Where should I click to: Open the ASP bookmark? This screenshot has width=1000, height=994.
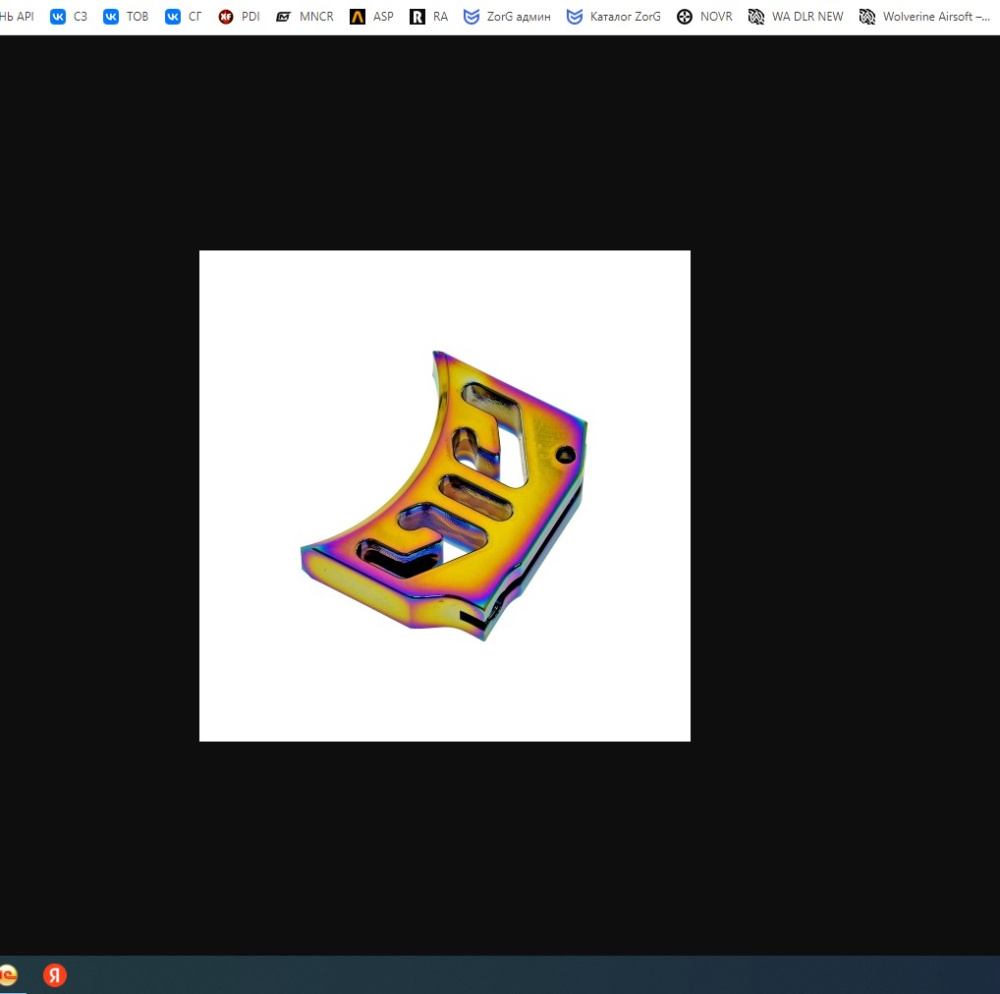pos(372,17)
